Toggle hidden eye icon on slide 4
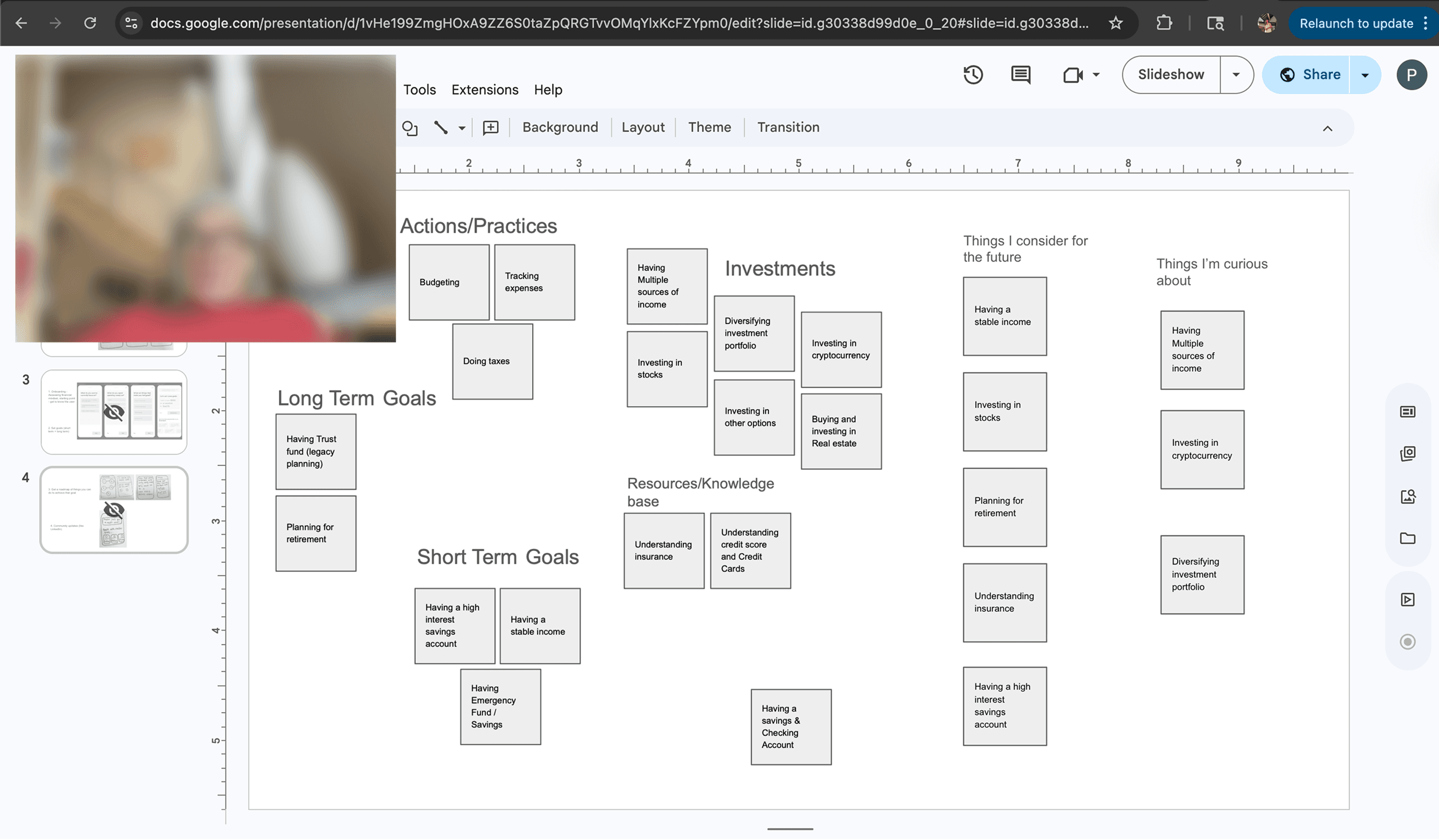 click(114, 510)
